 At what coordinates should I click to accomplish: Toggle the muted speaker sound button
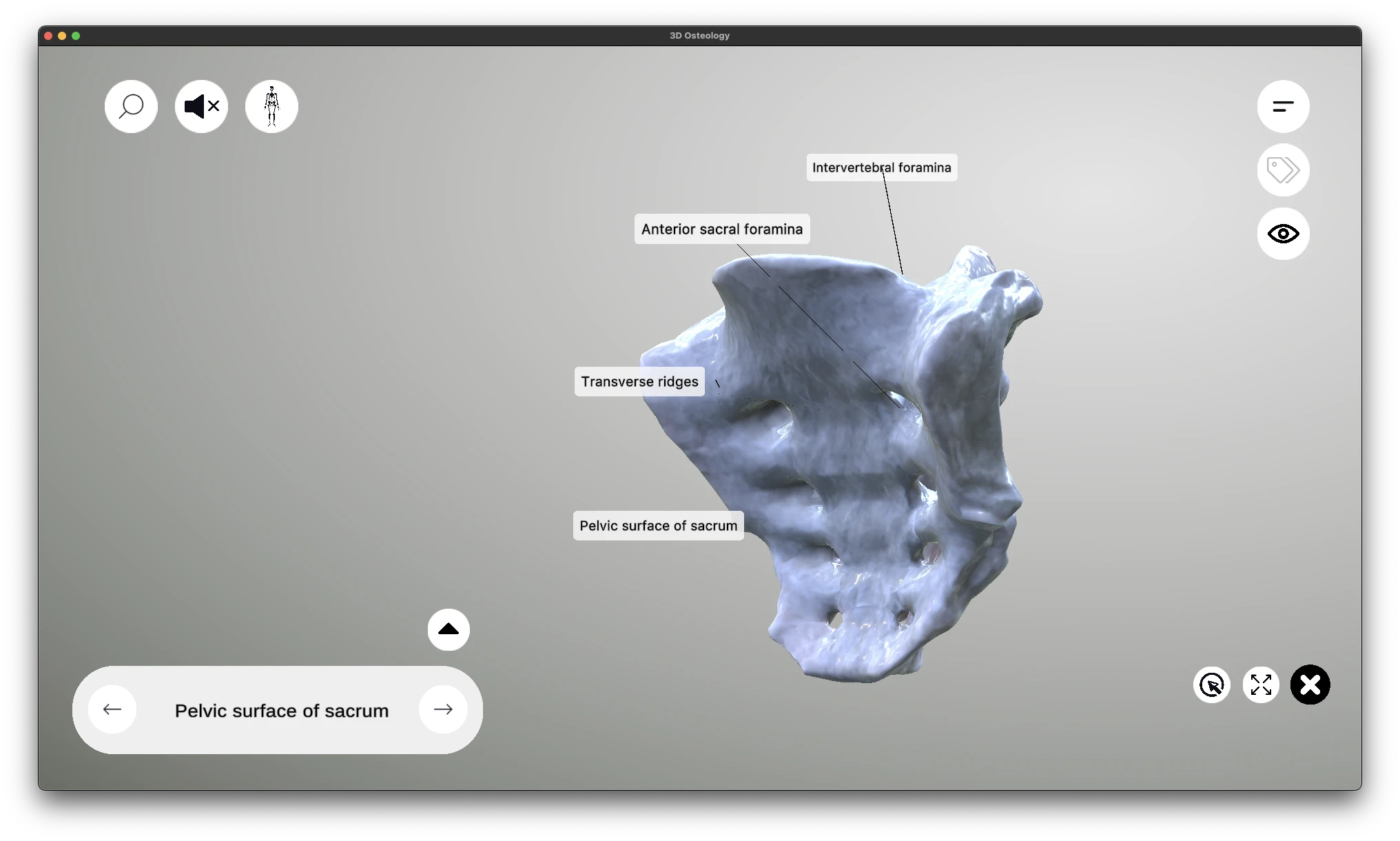point(201,107)
